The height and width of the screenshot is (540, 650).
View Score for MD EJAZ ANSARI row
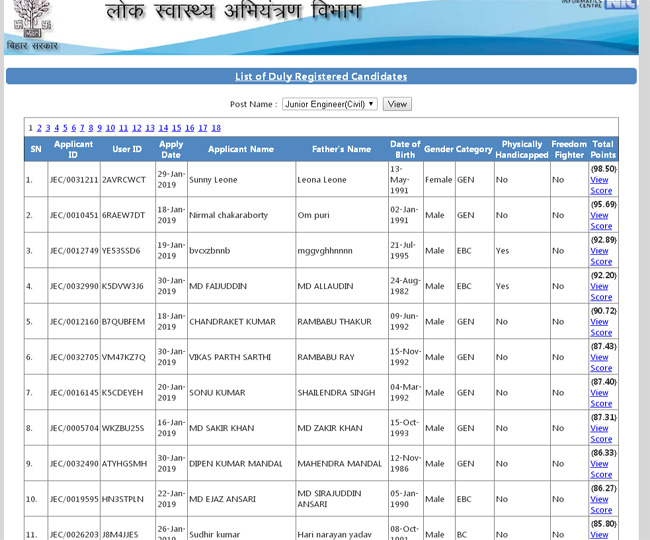coord(601,504)
